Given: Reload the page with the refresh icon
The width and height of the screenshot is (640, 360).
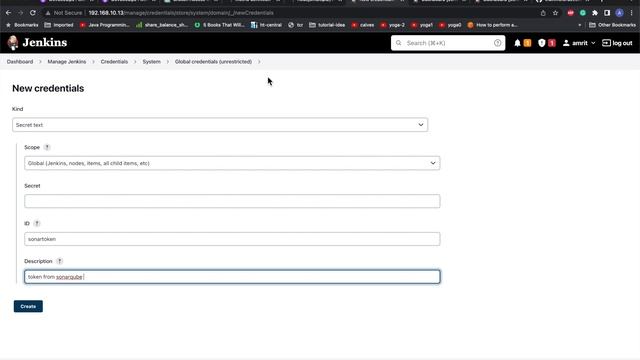Looking at the screenshot, I should pos(33,13).
